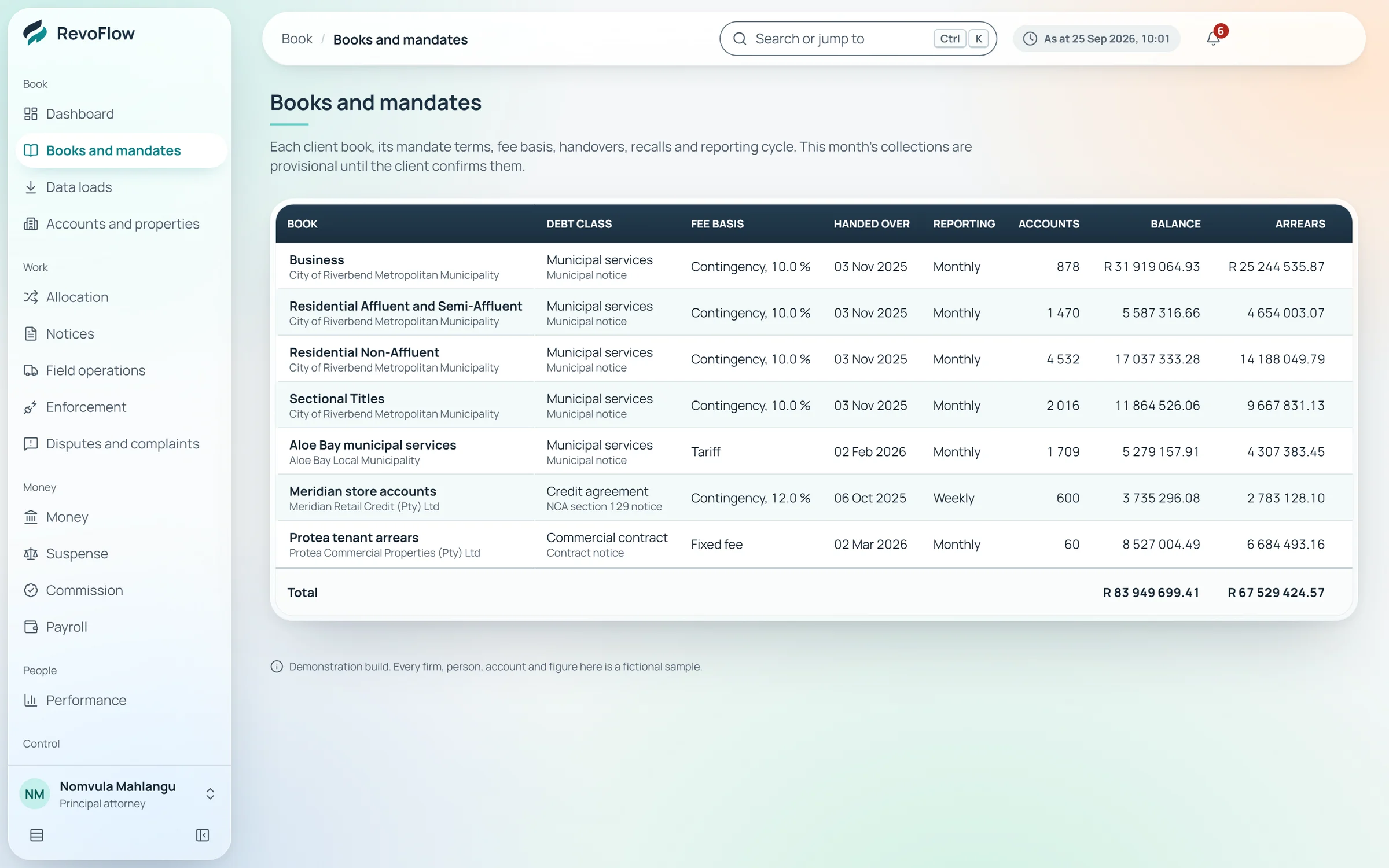Screen dimensions: 1389x868
Task: Click the Fixed fee cell
Action: 716,545
